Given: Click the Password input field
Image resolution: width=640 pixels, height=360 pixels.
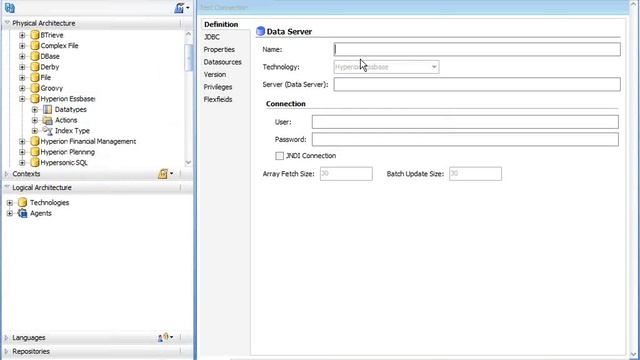Looking at the screenshot, I should [x=465, y=140].
